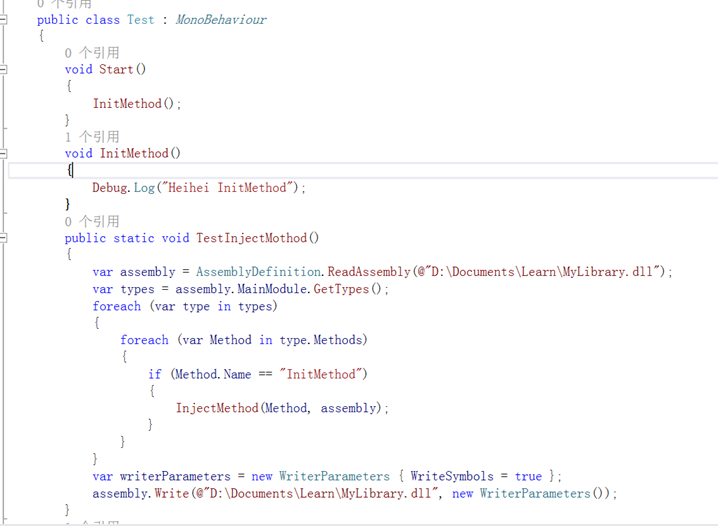Click the InjectMethod call in the loop
The width and height of the screenshot is (718, 526).
216,408
